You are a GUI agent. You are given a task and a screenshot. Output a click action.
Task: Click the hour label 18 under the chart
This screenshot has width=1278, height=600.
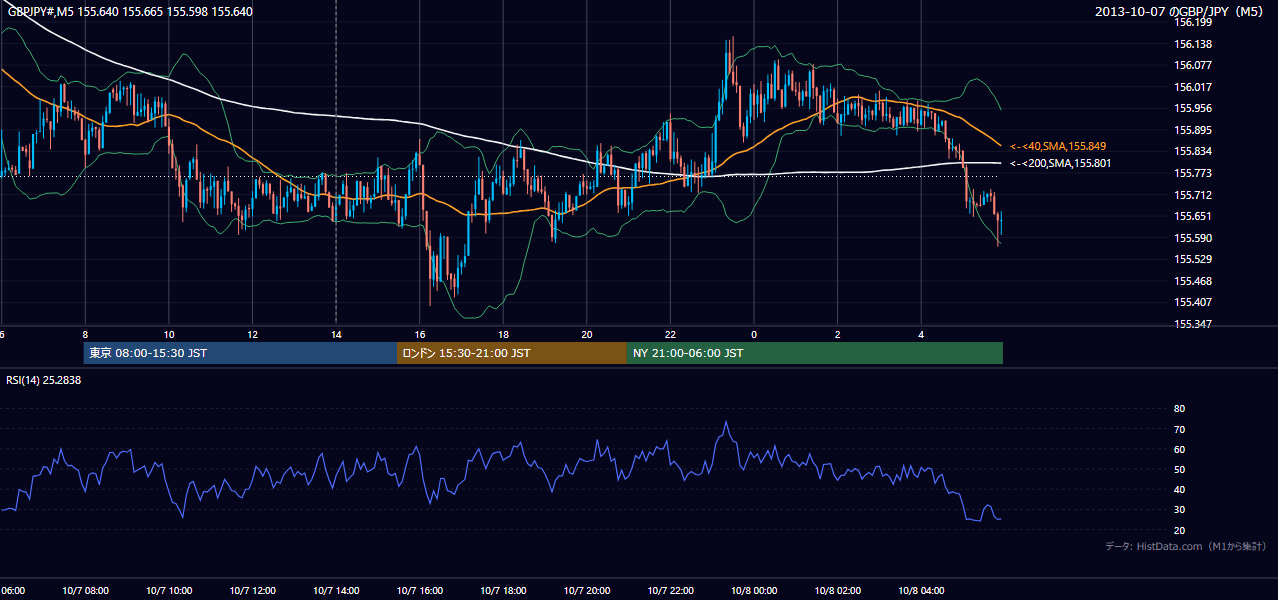tap(503, 335)
